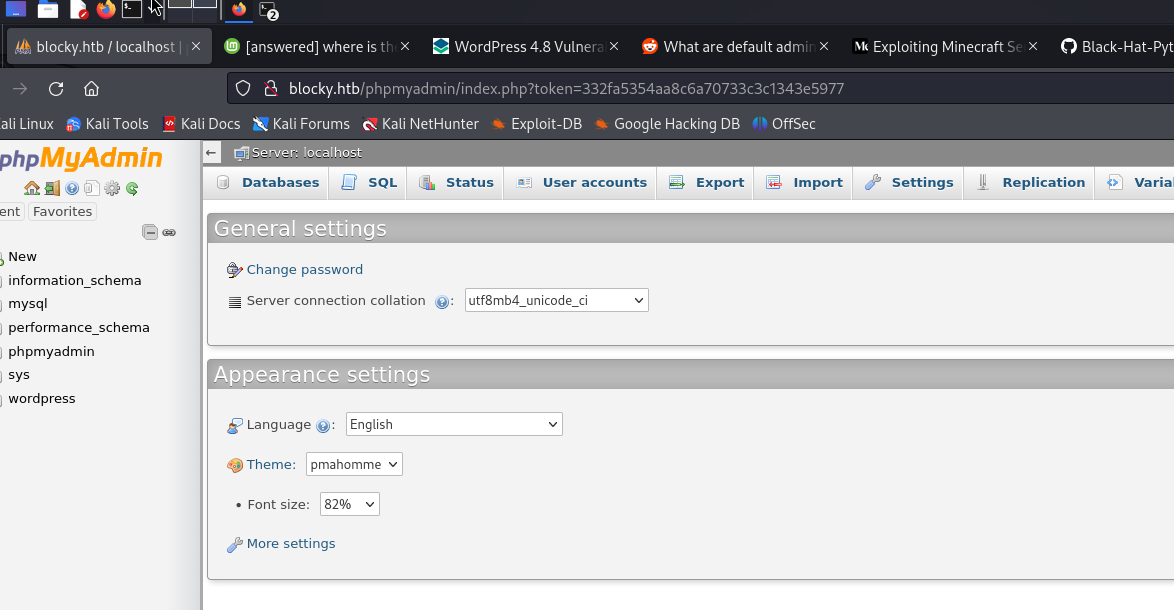Click help icon beside Server connection collation

click(x=442, y=301)
